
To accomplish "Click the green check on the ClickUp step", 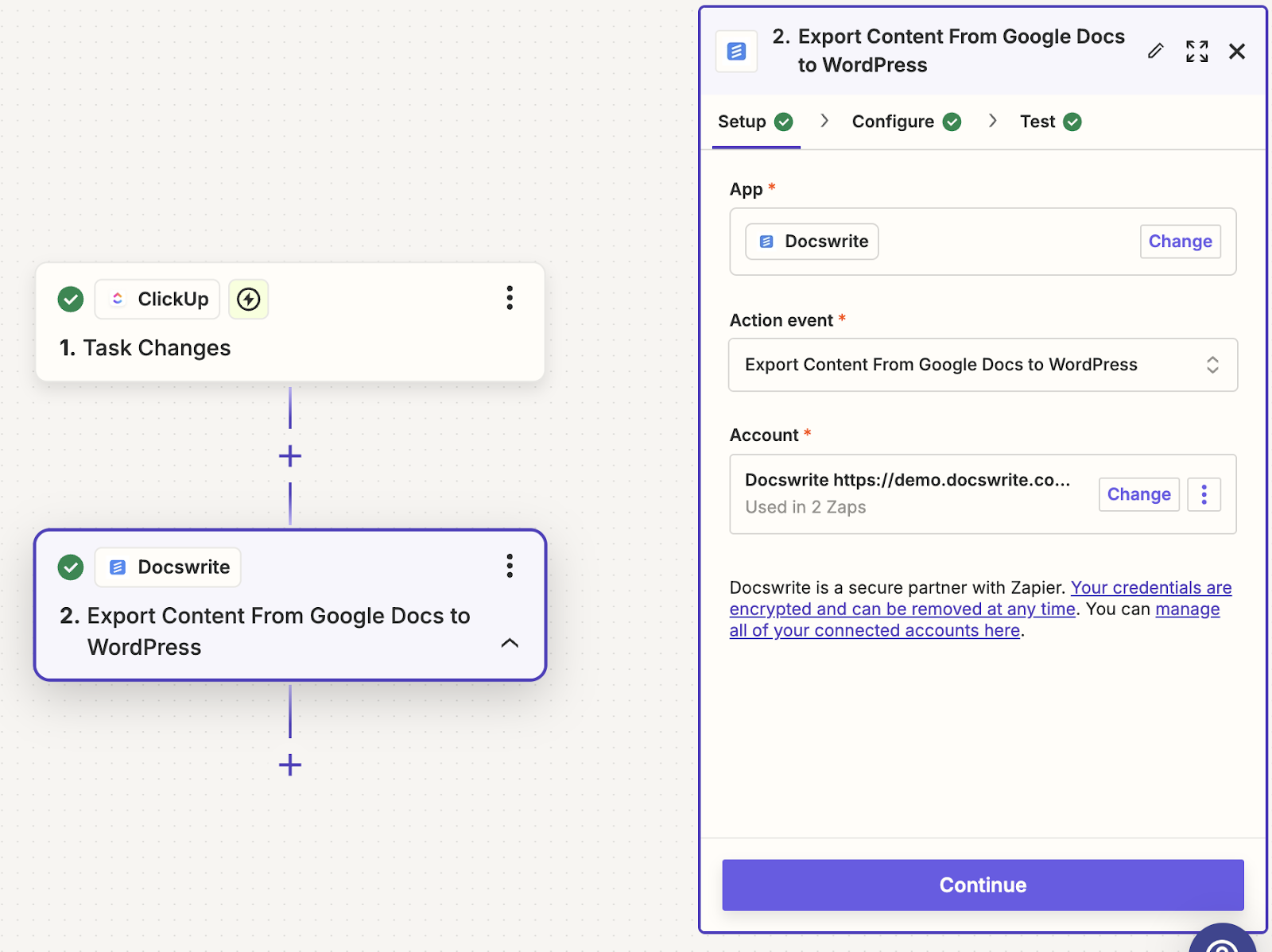I will (71, 299).
